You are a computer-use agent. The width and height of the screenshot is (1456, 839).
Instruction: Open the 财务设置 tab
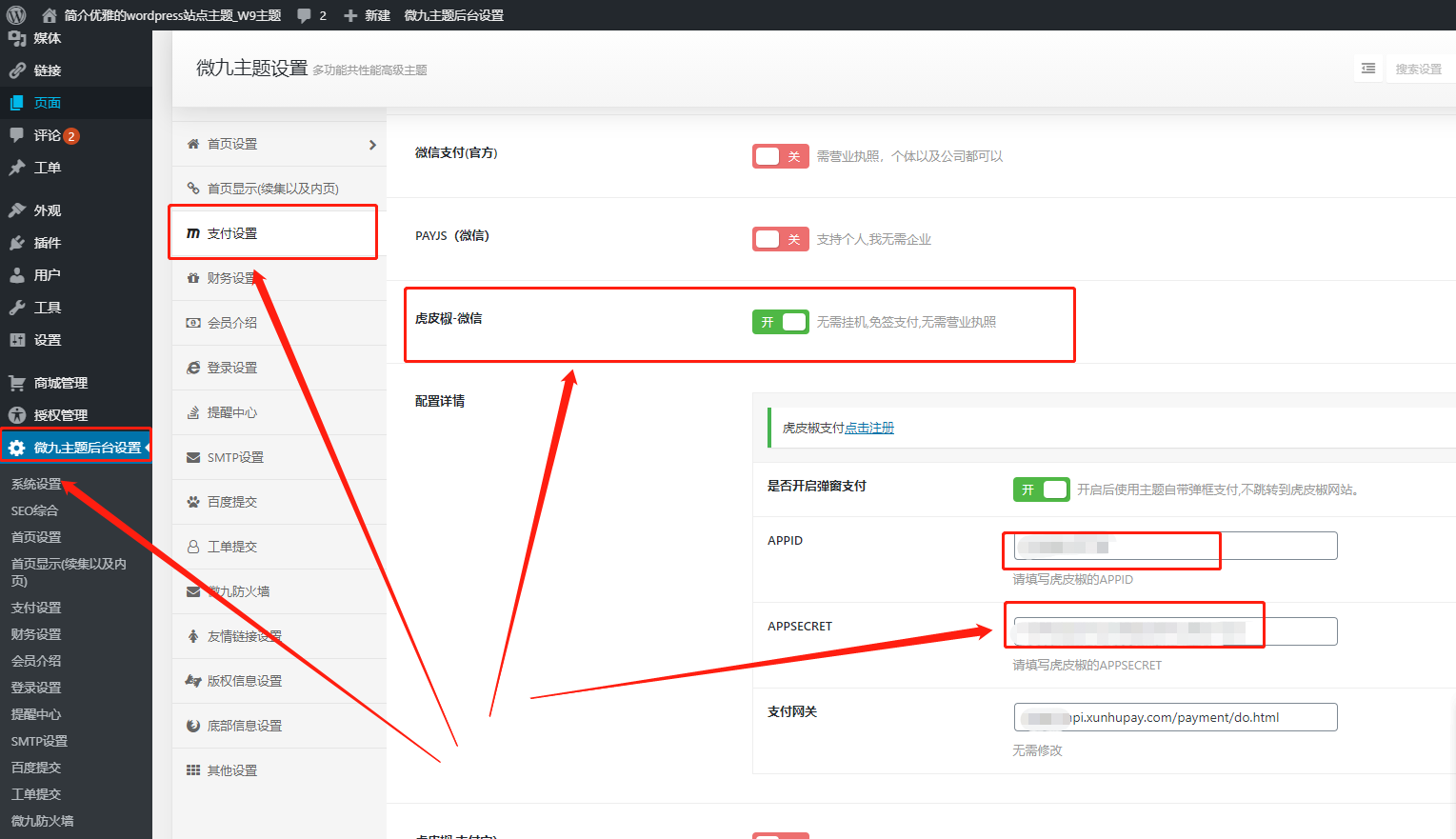(279, 278)
